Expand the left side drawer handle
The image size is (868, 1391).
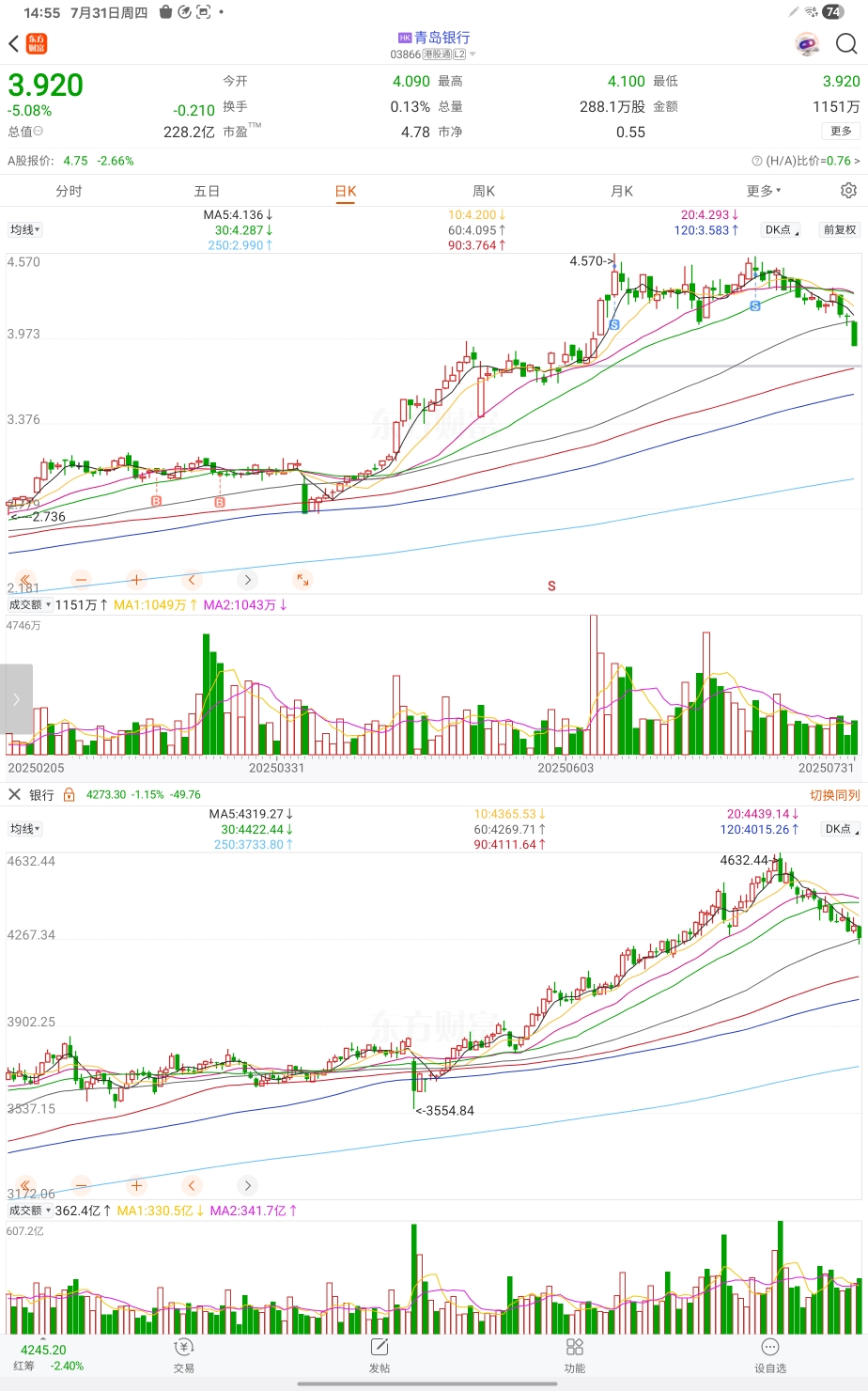click(16, 698)
